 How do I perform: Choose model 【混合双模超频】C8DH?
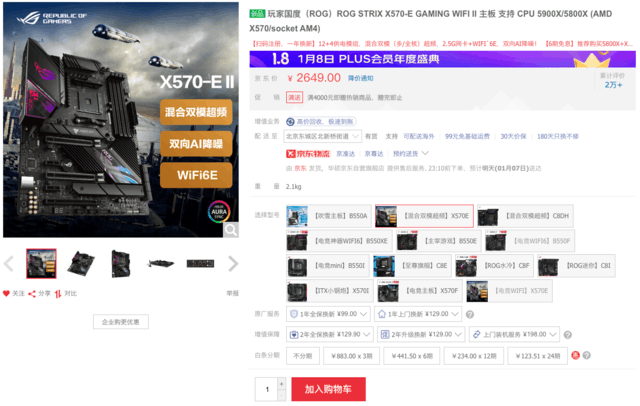click(x=525, y=216)
